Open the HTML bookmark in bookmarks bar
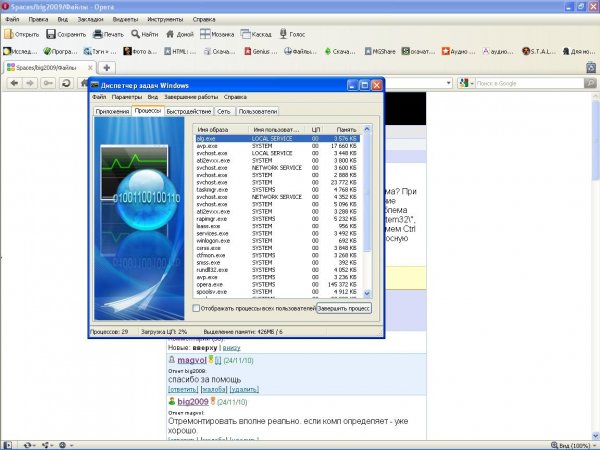 pyautogui.click(x=180, y=51)
